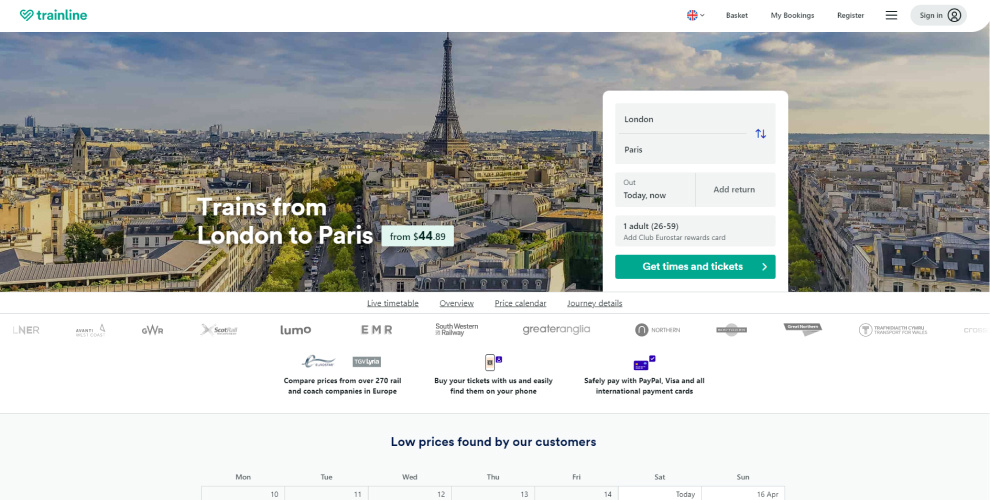Image resolution: width=990 pixels, height=500 pixels.
Task: Open the hamburger menu icon
Action: pyautogui.click(x=891, y=15)
